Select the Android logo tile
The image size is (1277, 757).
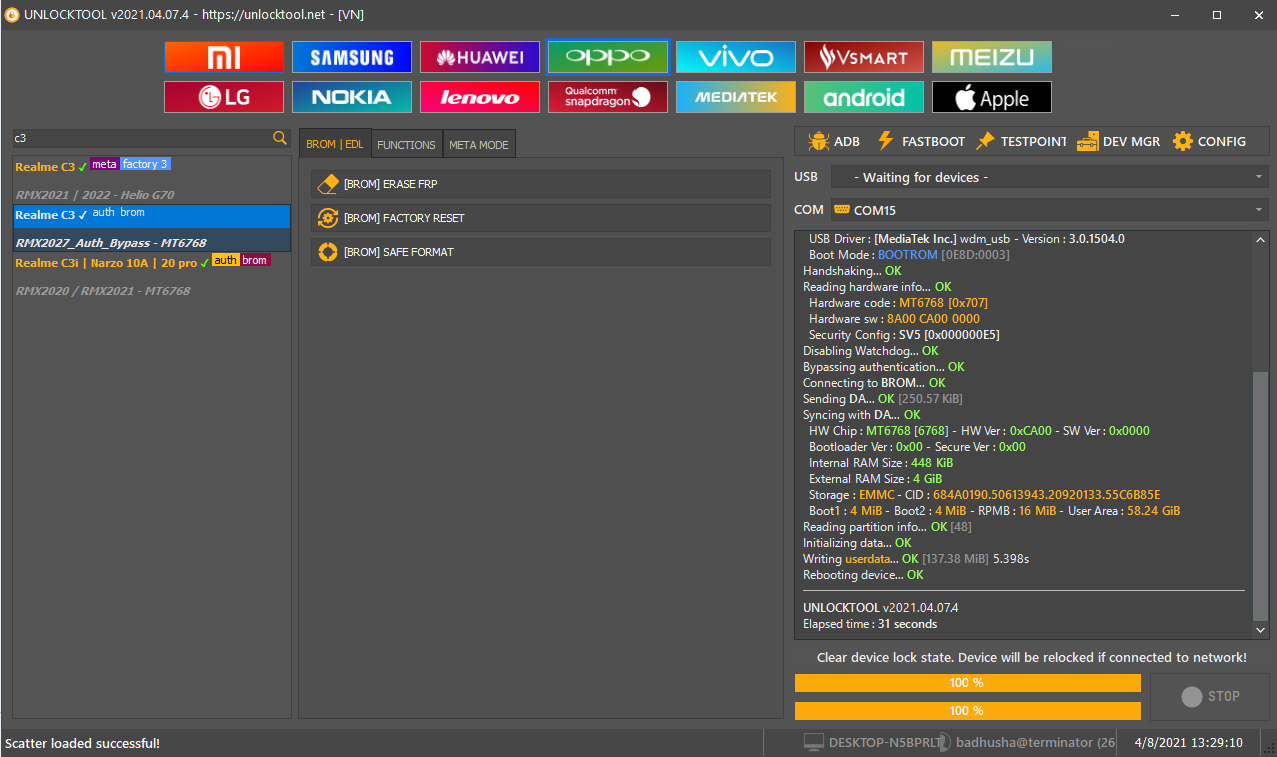864,97
